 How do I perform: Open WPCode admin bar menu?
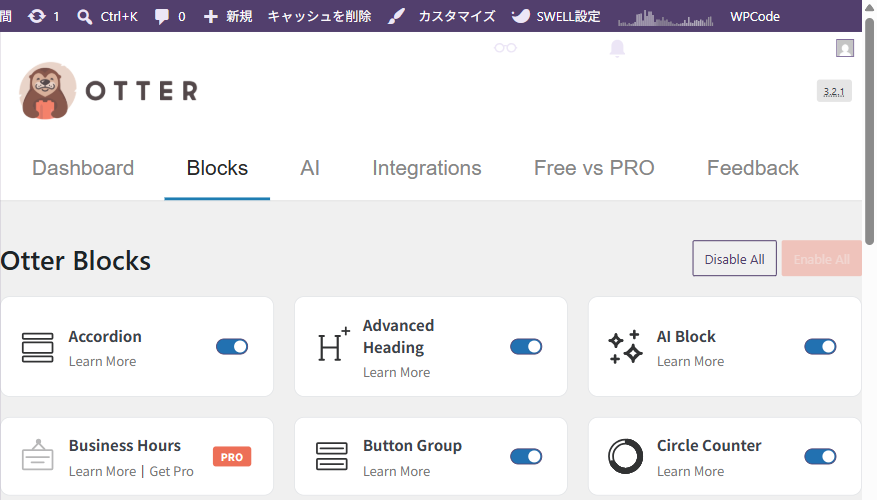coord(755,16)
